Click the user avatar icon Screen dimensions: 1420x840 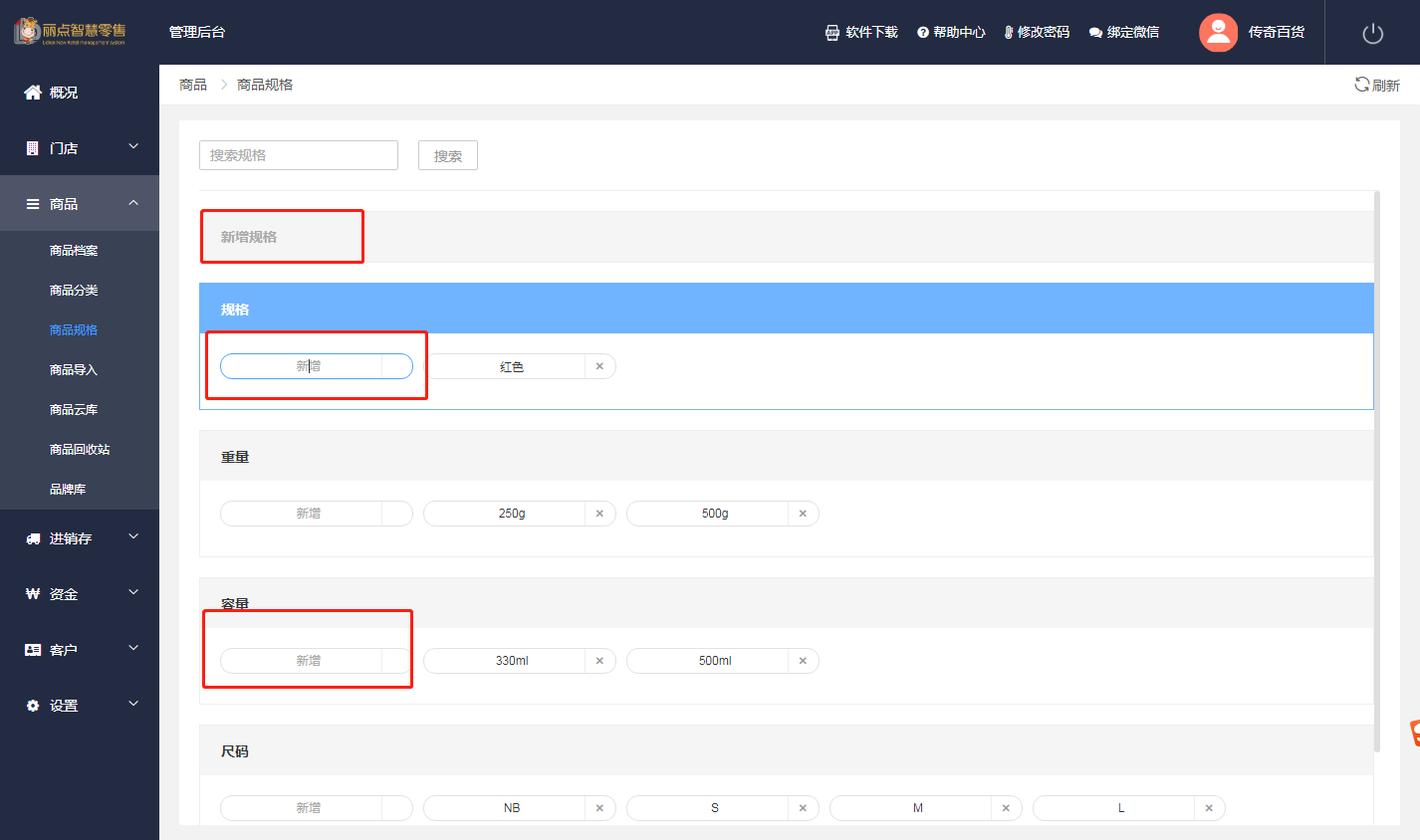pyautogui.click(x=1218, y=33)
